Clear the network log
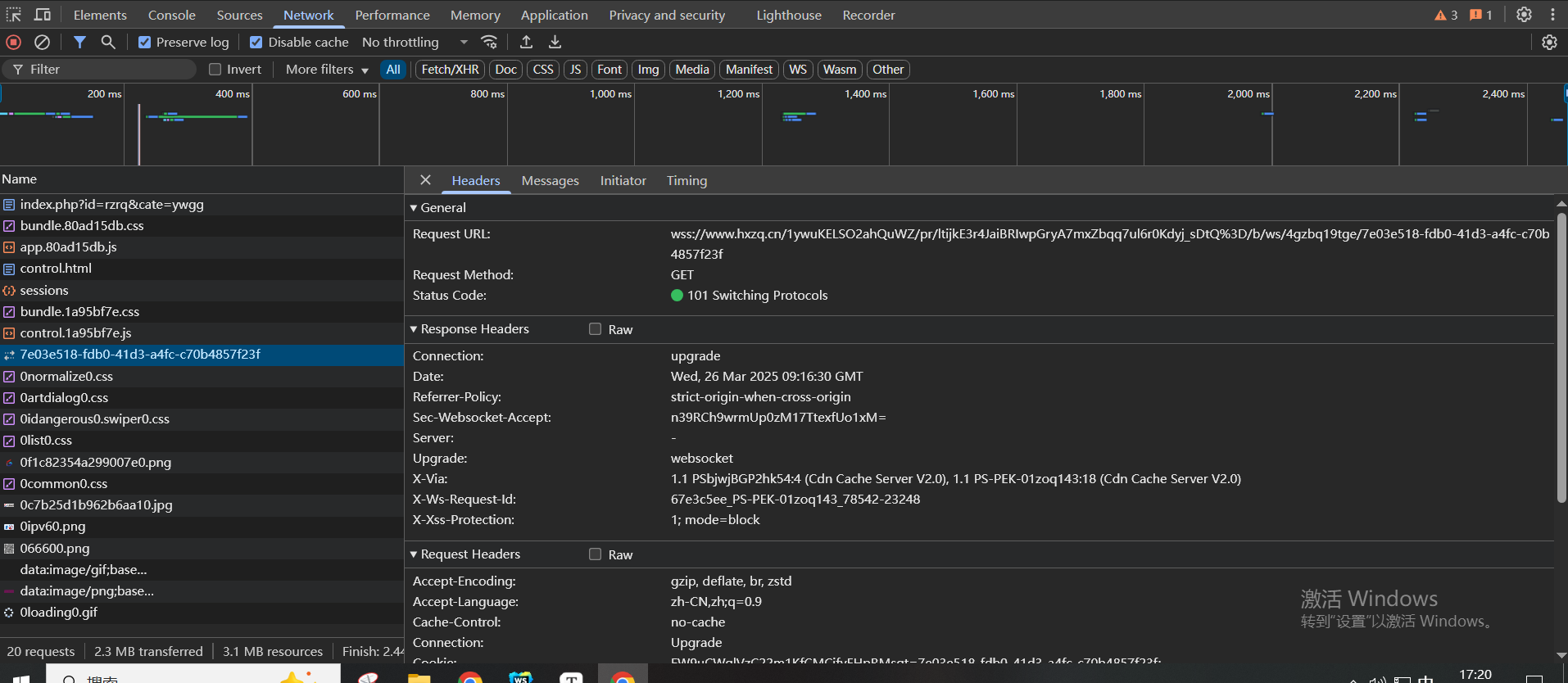The height and width of the screenshot is (683, 1568). [x=42, y=42]
